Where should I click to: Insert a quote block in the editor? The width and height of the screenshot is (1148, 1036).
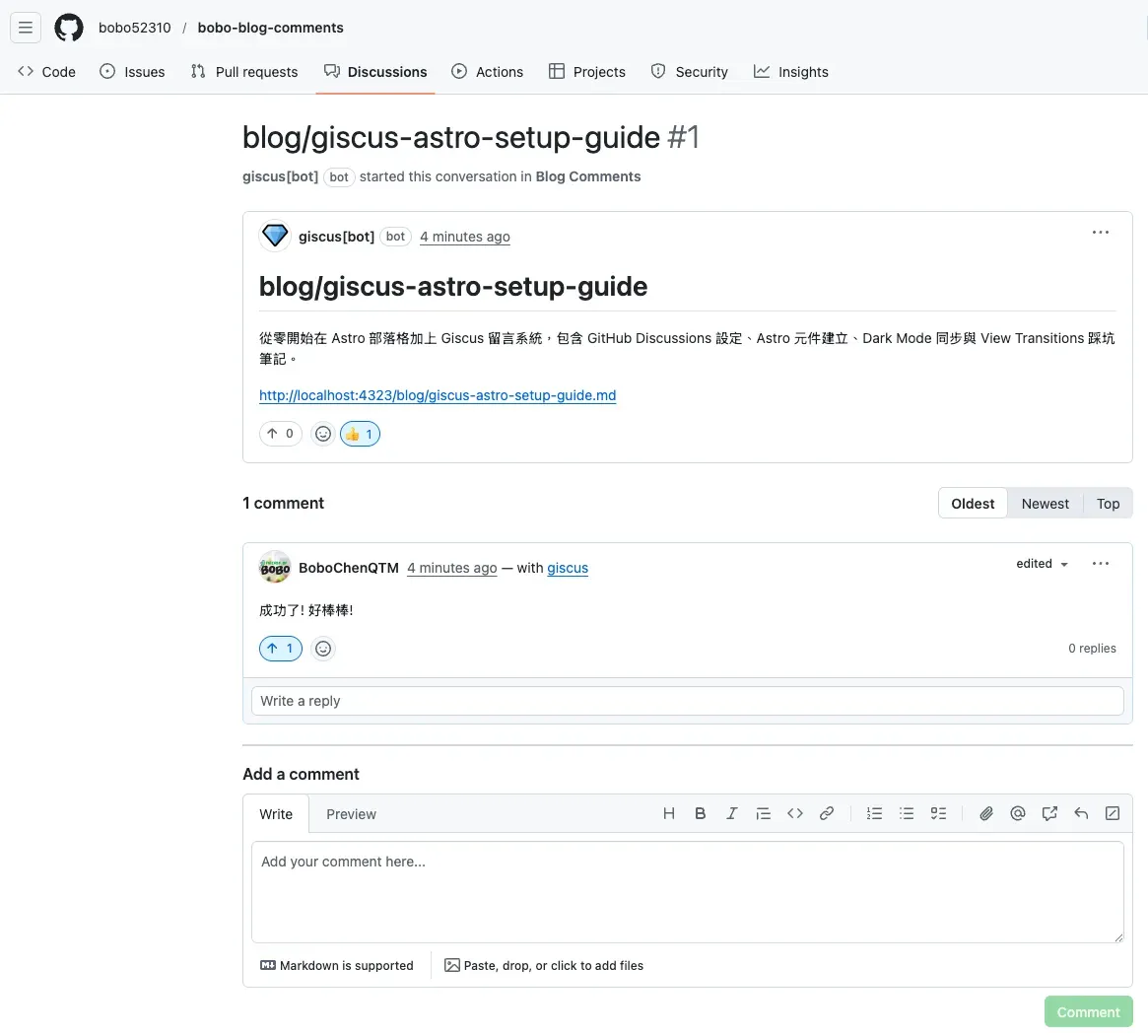pos(763,813)
